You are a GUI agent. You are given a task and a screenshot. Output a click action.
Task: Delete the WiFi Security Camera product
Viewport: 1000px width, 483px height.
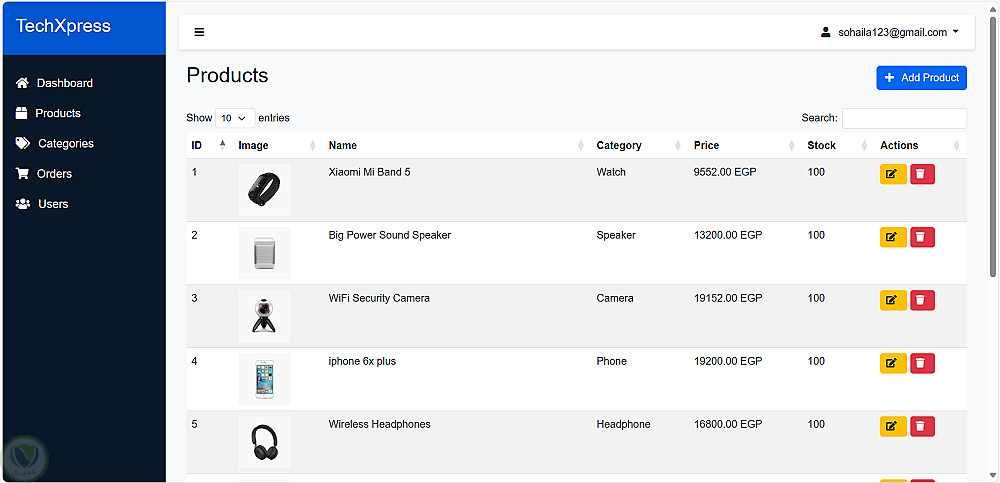pyautogui.click(x=922, y=300)
